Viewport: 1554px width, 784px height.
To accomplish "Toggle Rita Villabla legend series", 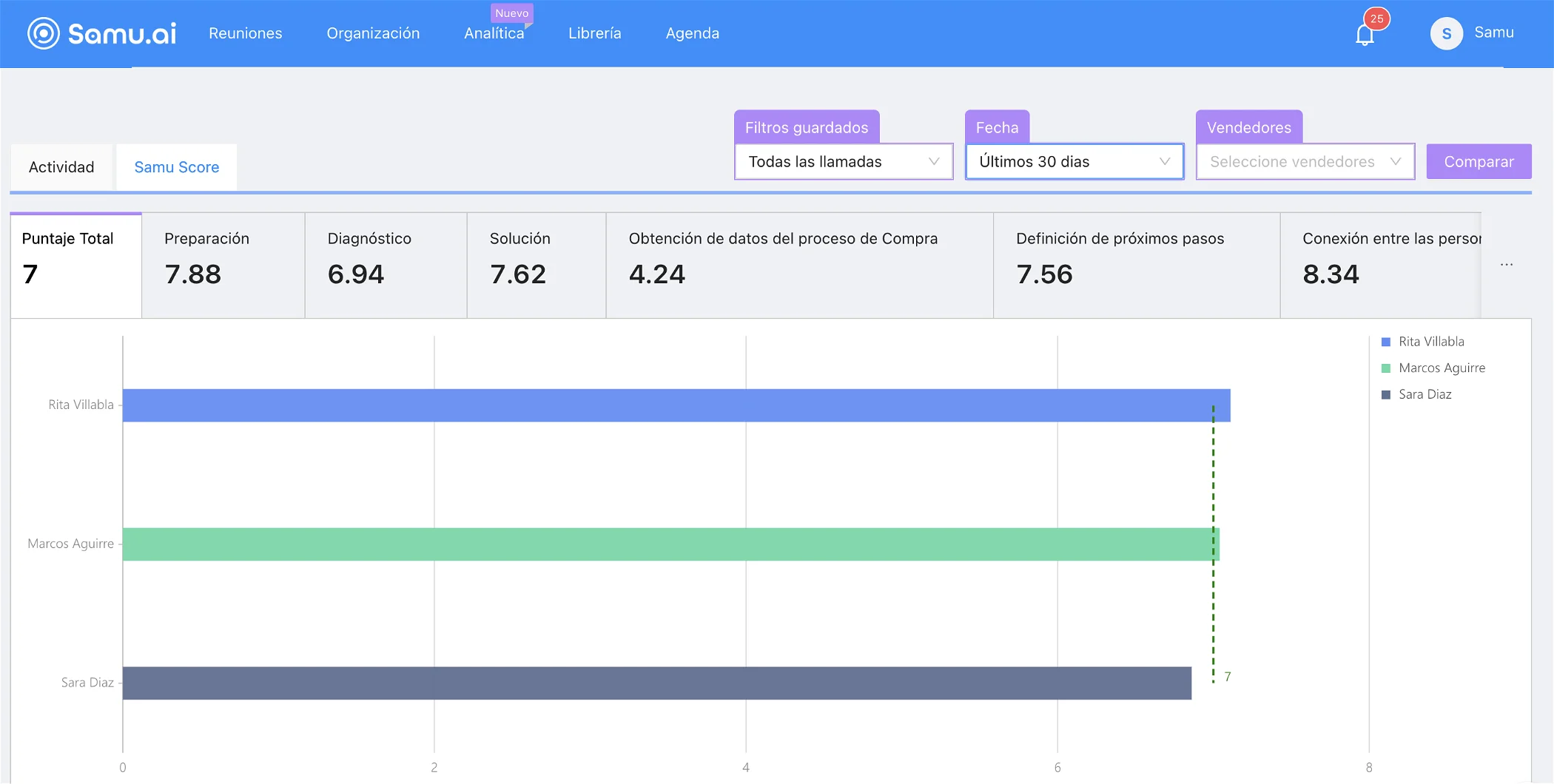I will tap(1422, 342).
